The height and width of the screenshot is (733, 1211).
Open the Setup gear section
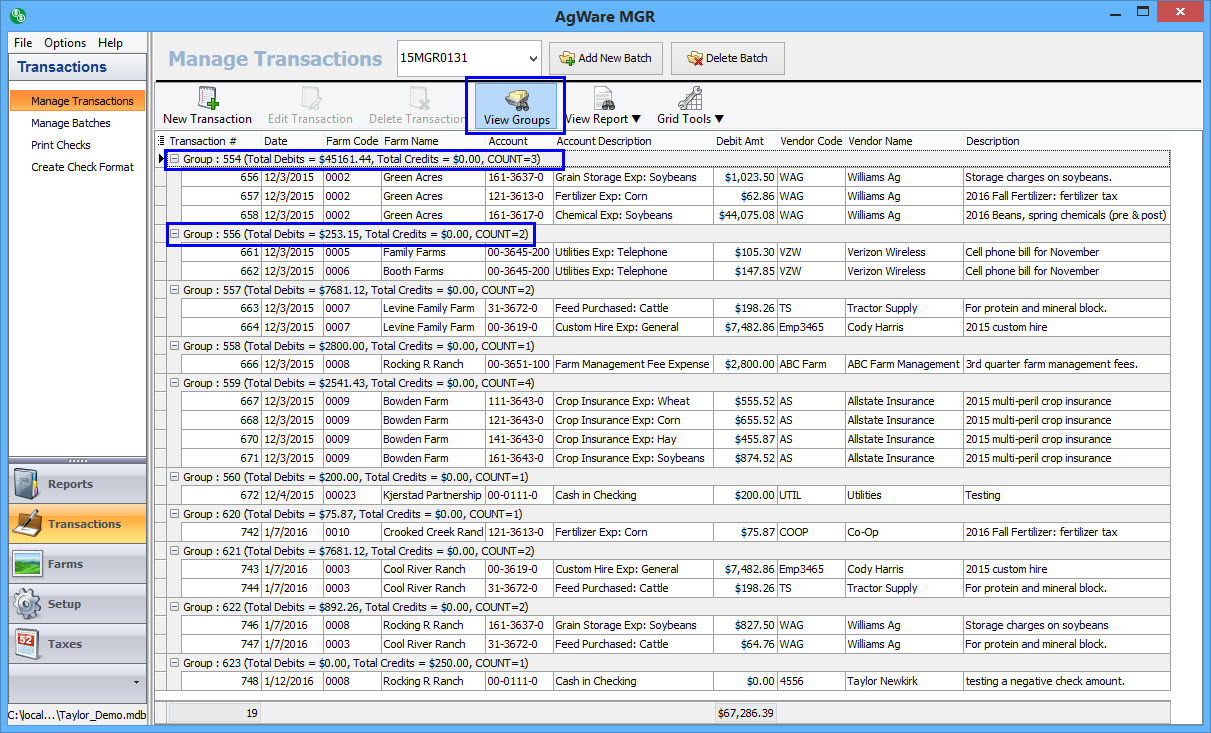pyautogui.click(x=30, y=604)
